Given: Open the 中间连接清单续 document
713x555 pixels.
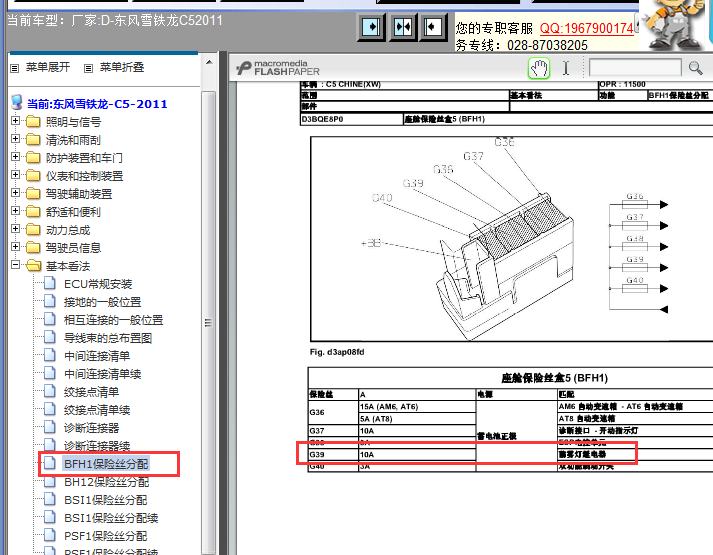Looking at the screenshot, I should tap(102, 374).
